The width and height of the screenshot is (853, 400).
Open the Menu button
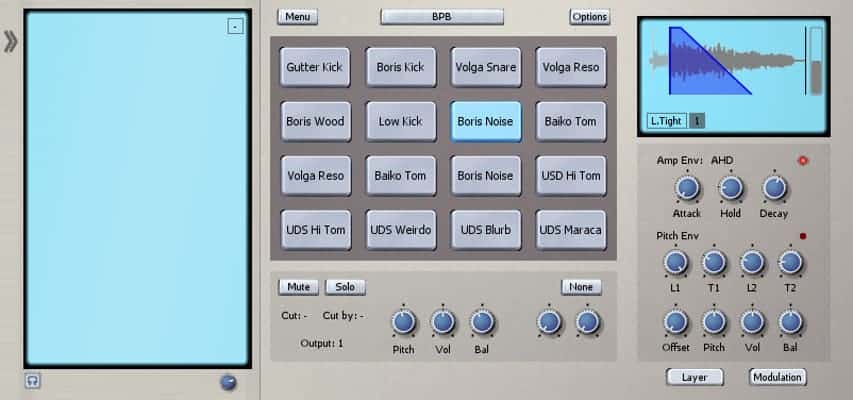tap(296, 17)
